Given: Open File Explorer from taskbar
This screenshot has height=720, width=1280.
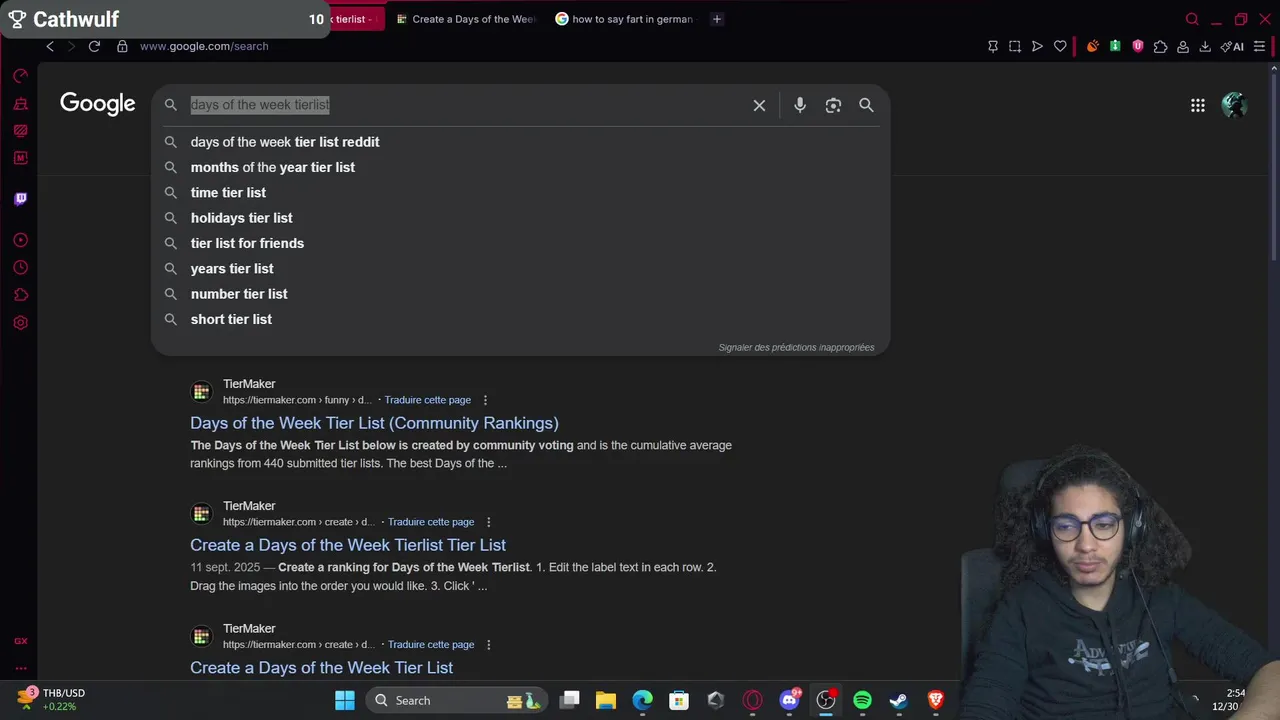Looking at the screenshot, I should point(606,700).
